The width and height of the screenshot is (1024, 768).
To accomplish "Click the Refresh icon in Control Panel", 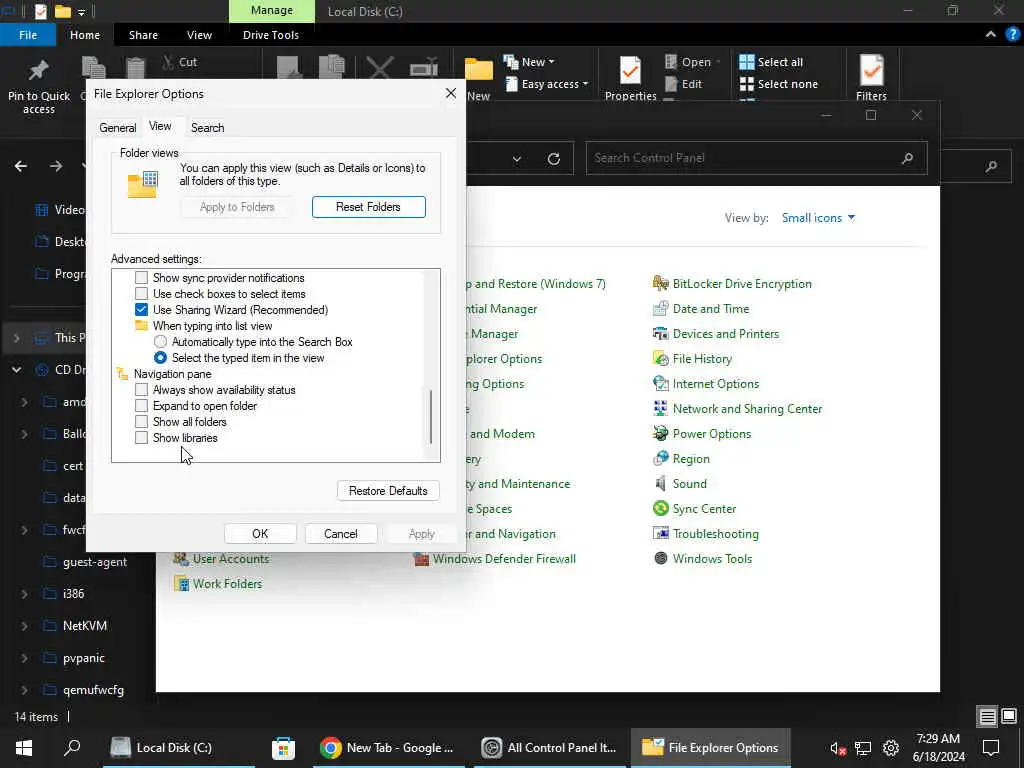I will pos(554,158).
